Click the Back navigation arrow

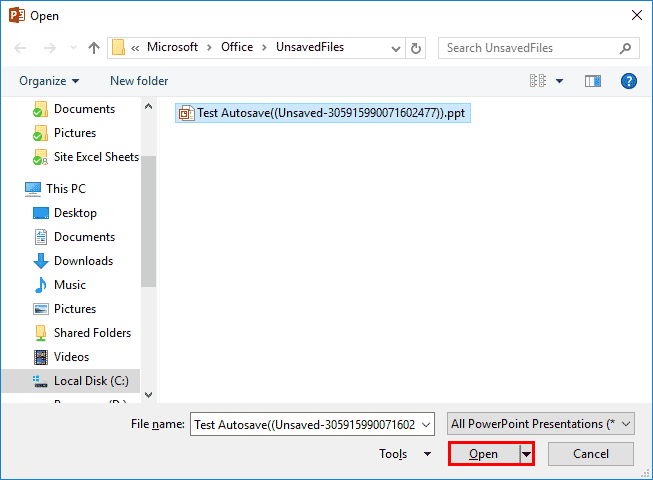20,48
